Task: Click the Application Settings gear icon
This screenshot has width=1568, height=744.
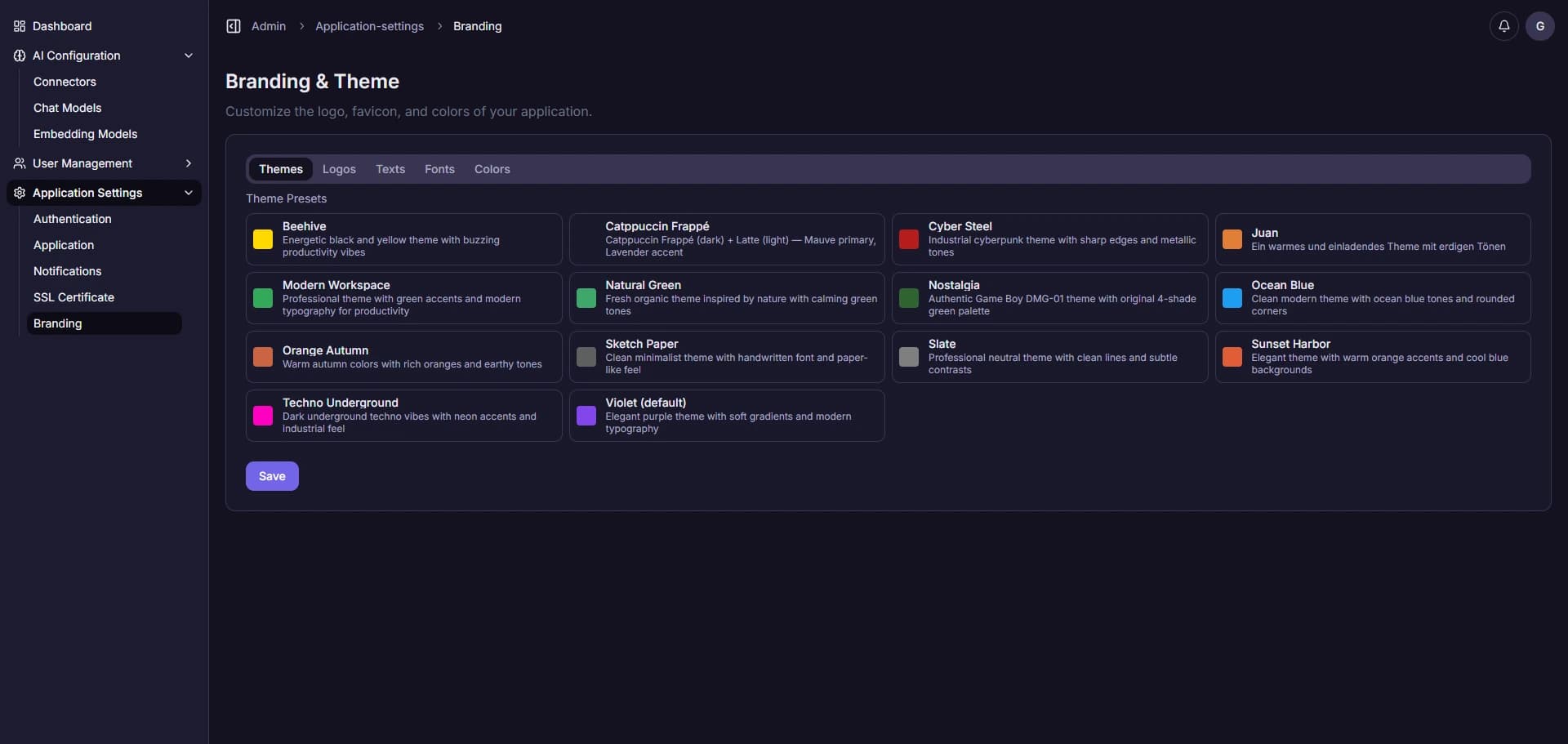Action: (18, 193)
